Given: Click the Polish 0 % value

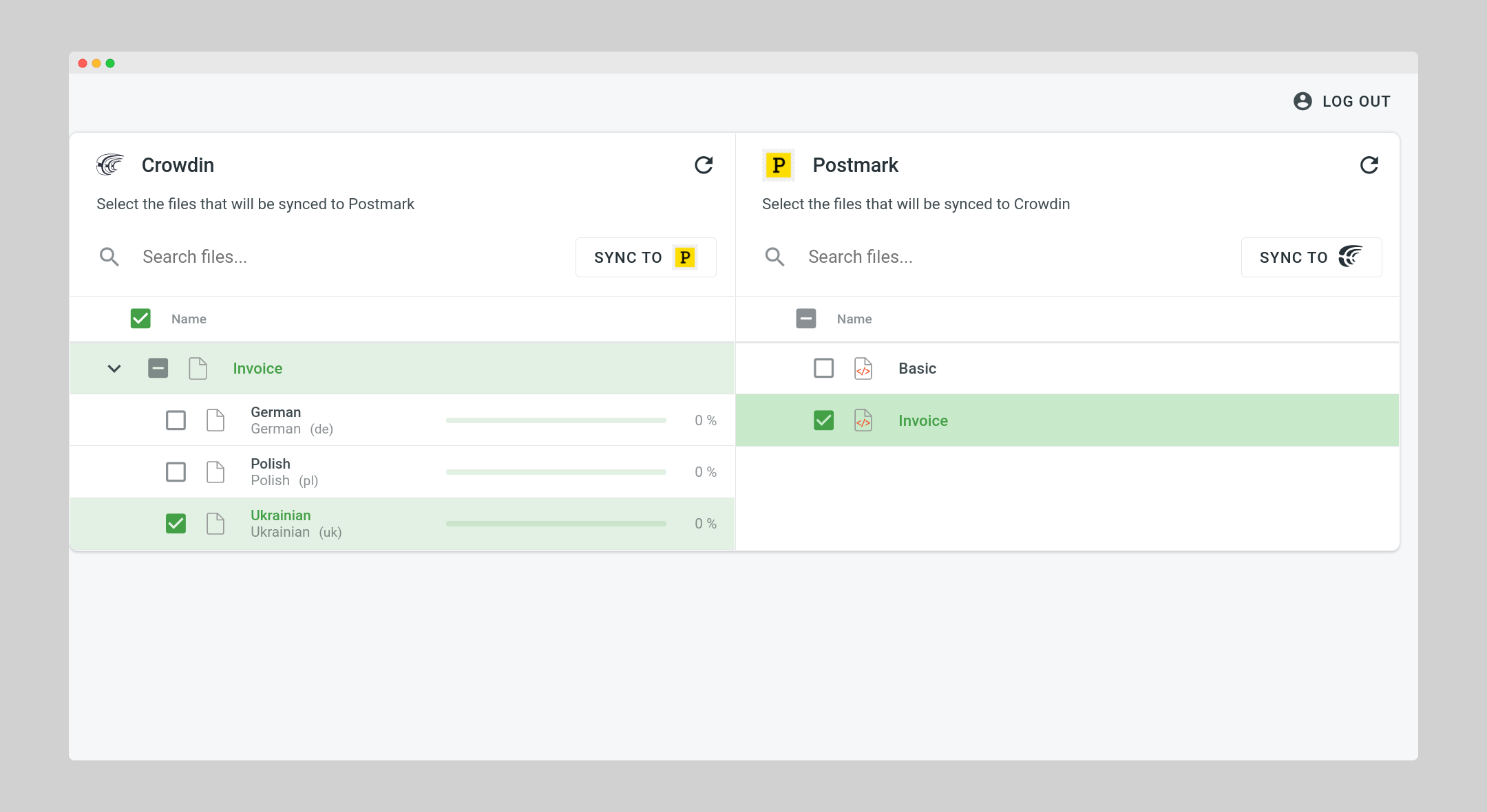Looking at the screenshot, I should point(706,472).
